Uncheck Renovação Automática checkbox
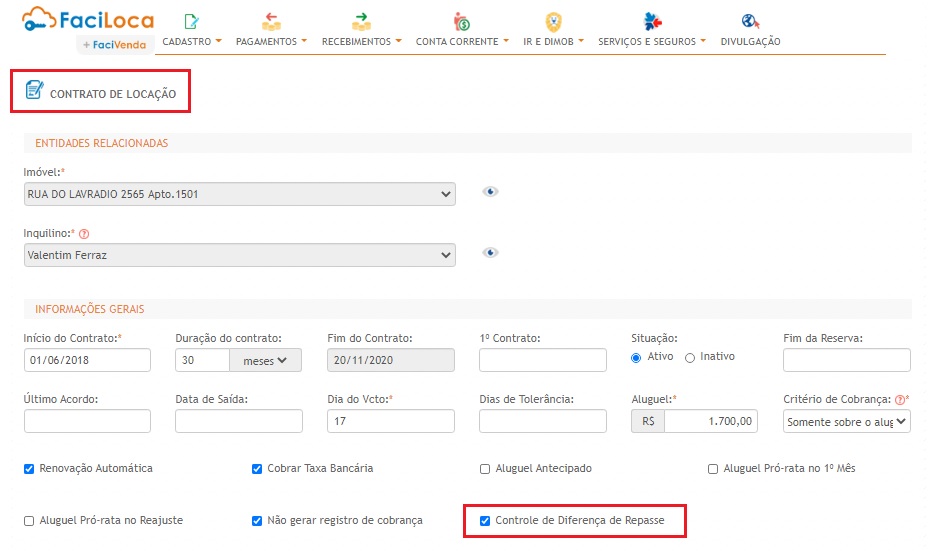The image size is (931, 551). pyautogui.click(x=29, y=468)
